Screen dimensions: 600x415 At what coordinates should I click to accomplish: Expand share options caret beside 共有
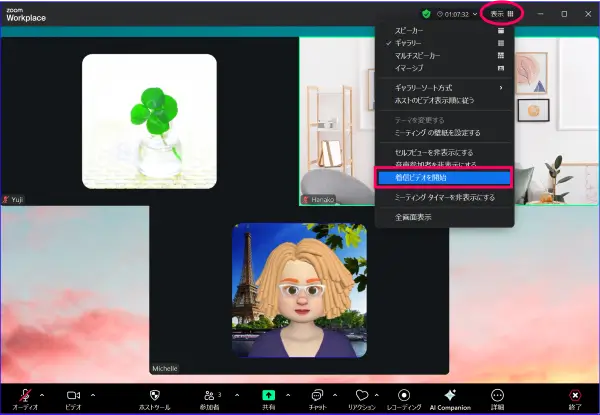pyautogui.click(x=288, y=395)
